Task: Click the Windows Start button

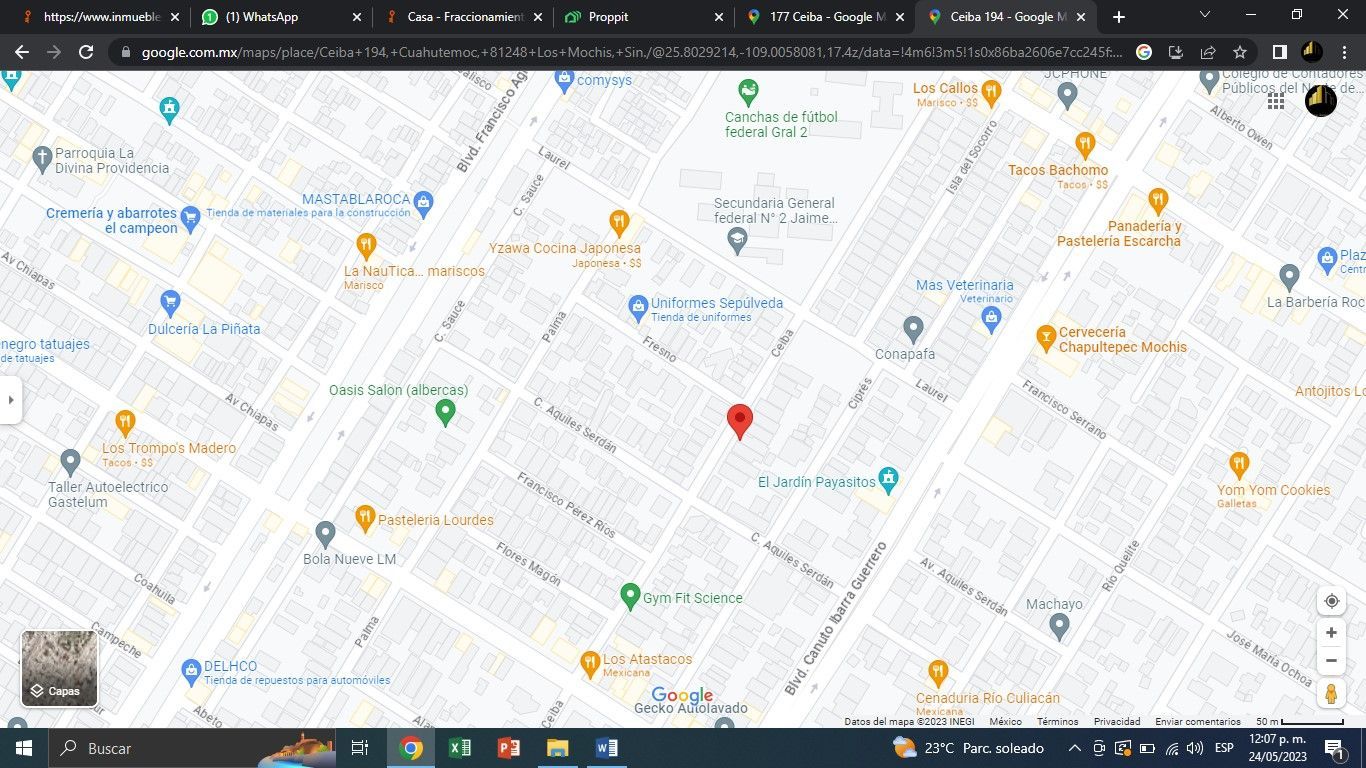Action: pyautogui.click(x=23, y=748)
